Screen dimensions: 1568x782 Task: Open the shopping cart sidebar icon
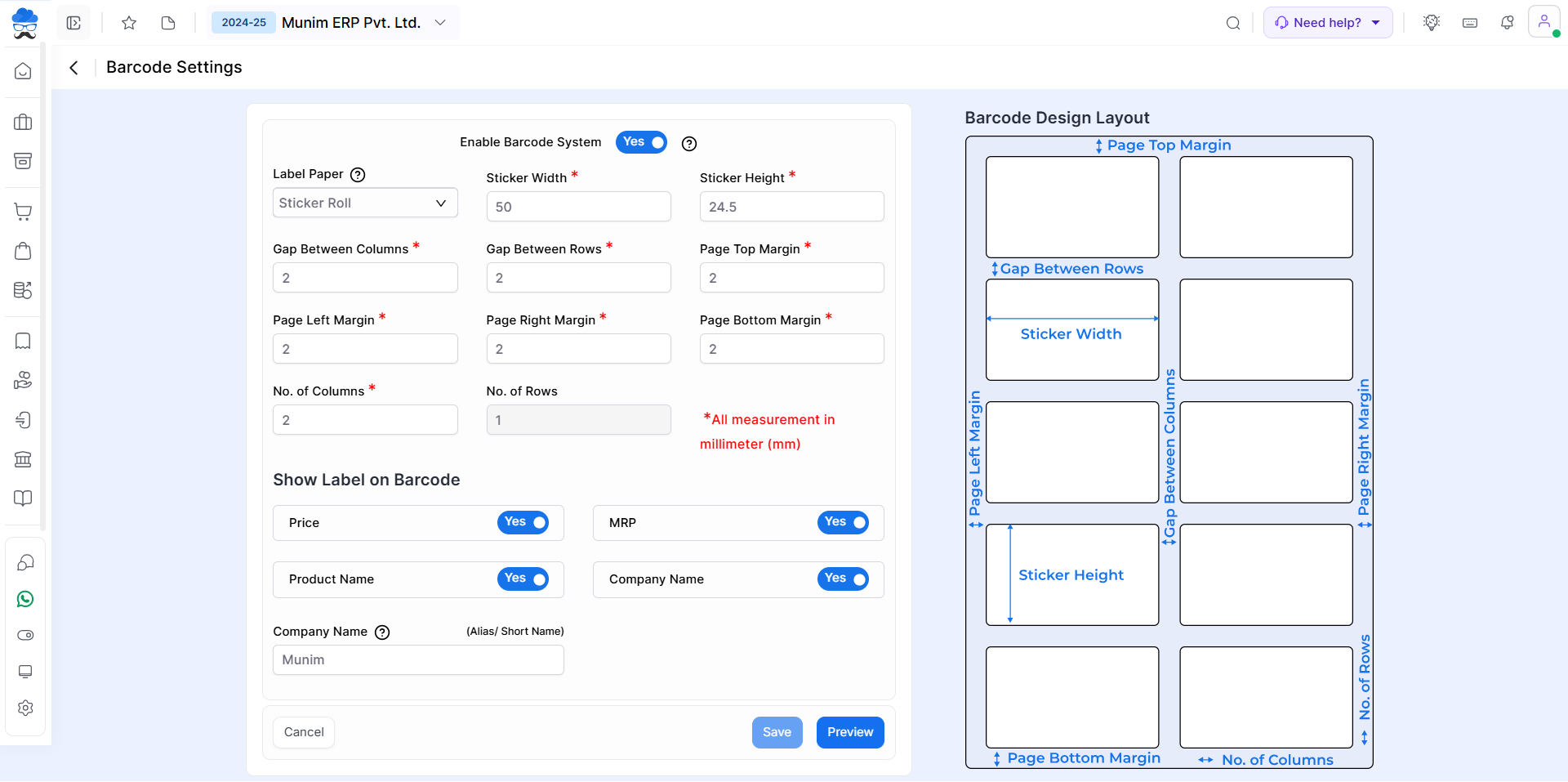[24, 212]
